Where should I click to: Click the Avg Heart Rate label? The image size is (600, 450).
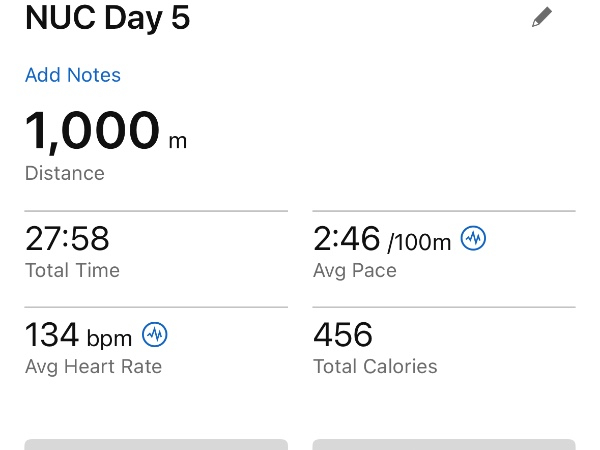(93, 366)
